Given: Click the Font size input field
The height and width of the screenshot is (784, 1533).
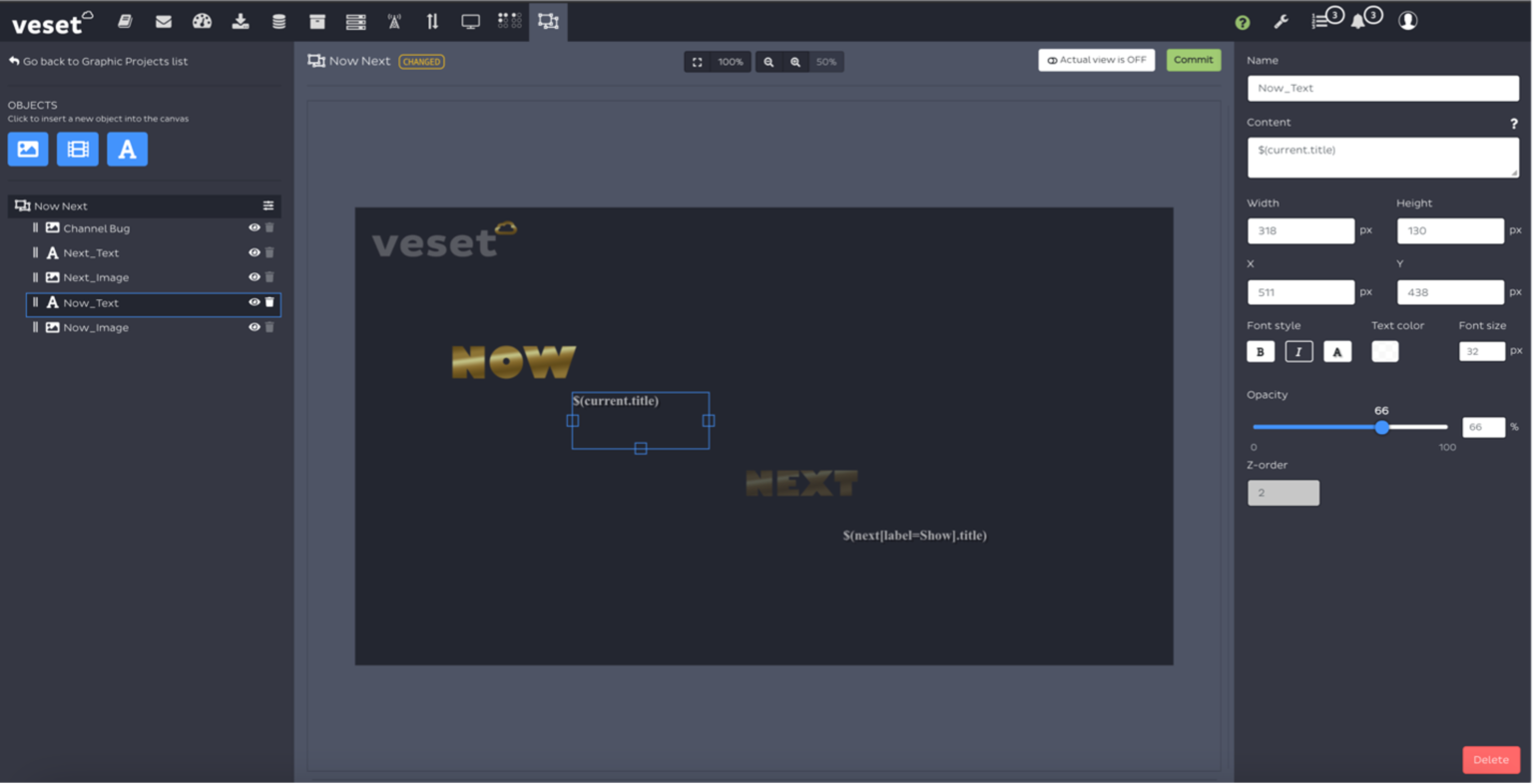Looking at the screenshot, I should [x=1481, y=352].
